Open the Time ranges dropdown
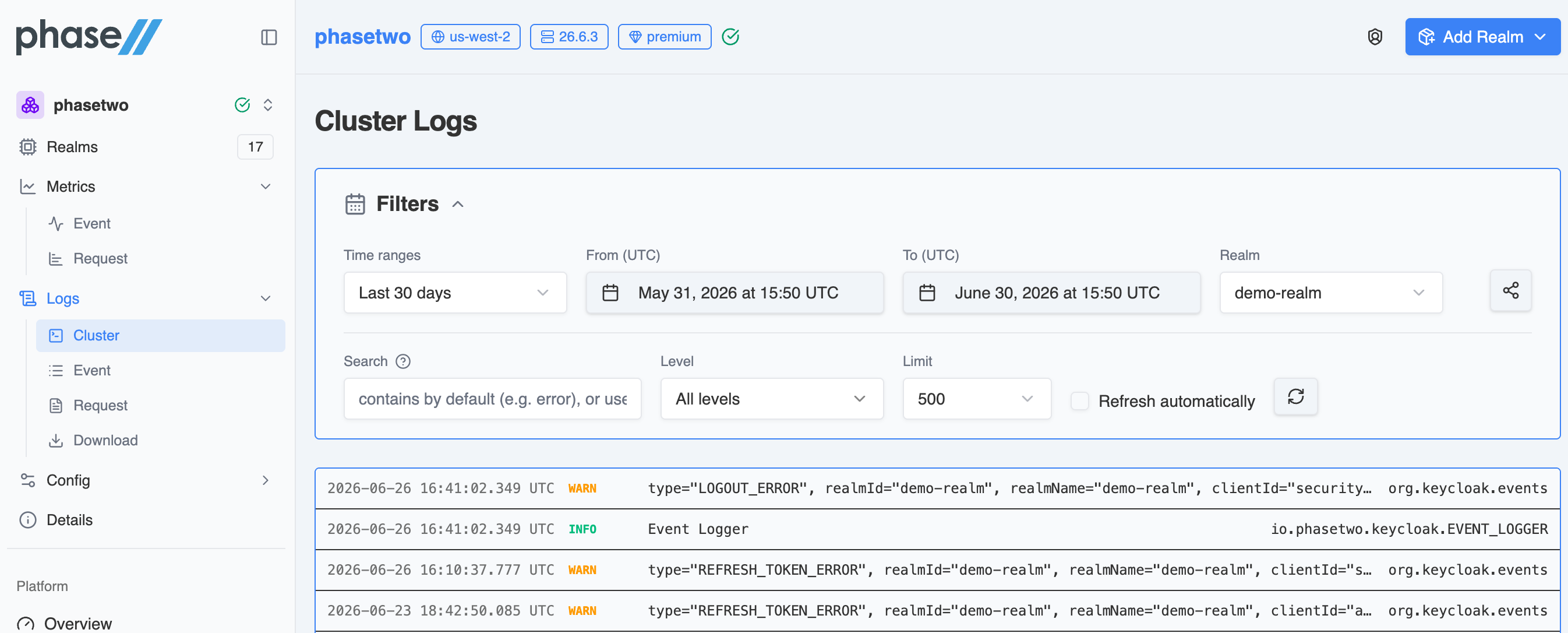Screen dimensions: 1568x633 pyautogui.click(x=455, y=293)
